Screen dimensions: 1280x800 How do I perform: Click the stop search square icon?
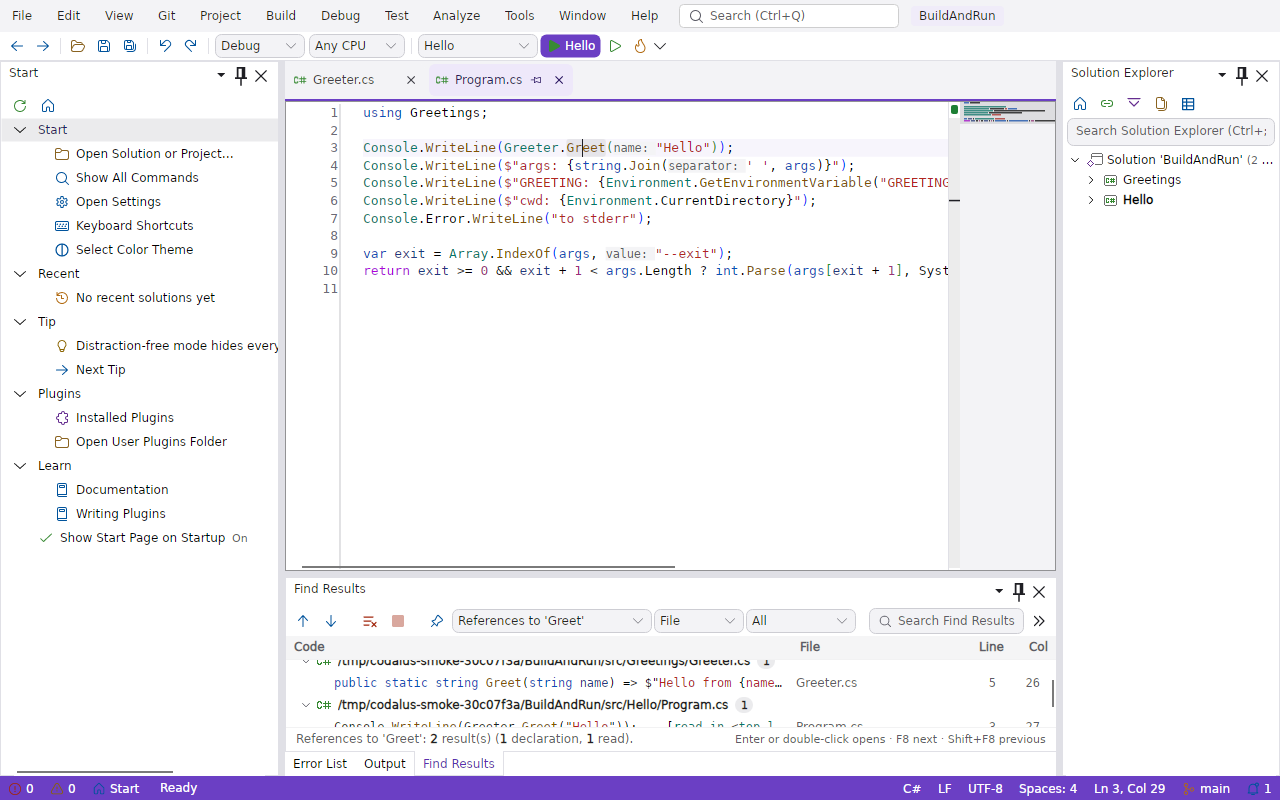pos(398,621)
